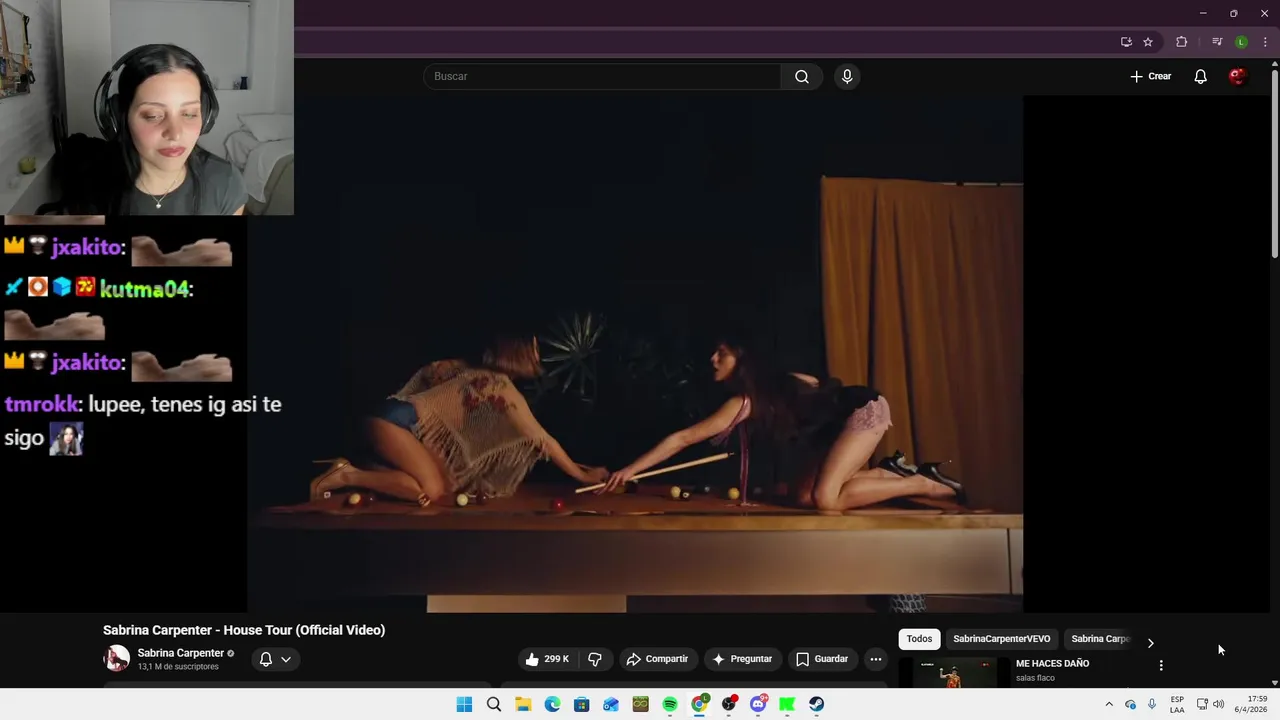Image resolution: width=1280 pixels, height=720 pixels.
Task: Like the video with 299 K
Action: [x=547, y=659]
